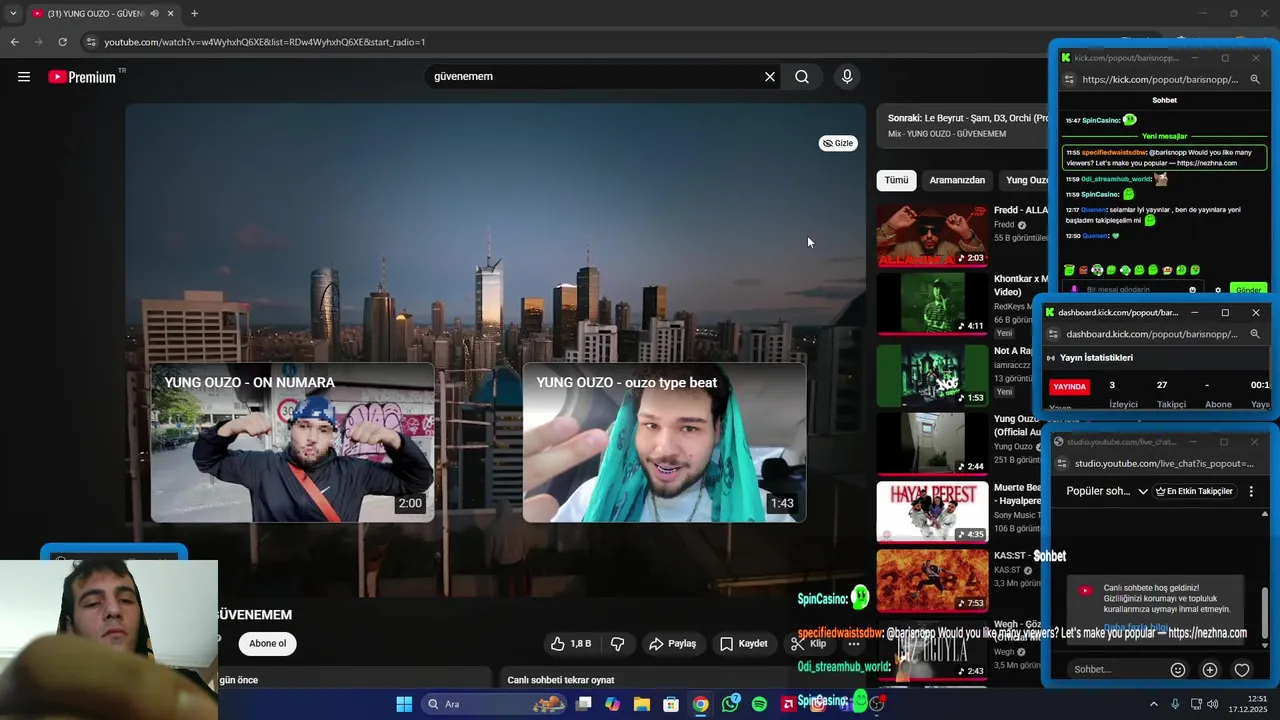Hide end screen cards with Gizle
This screenshot has height=720, width=1280.
(x=838, y=143)
